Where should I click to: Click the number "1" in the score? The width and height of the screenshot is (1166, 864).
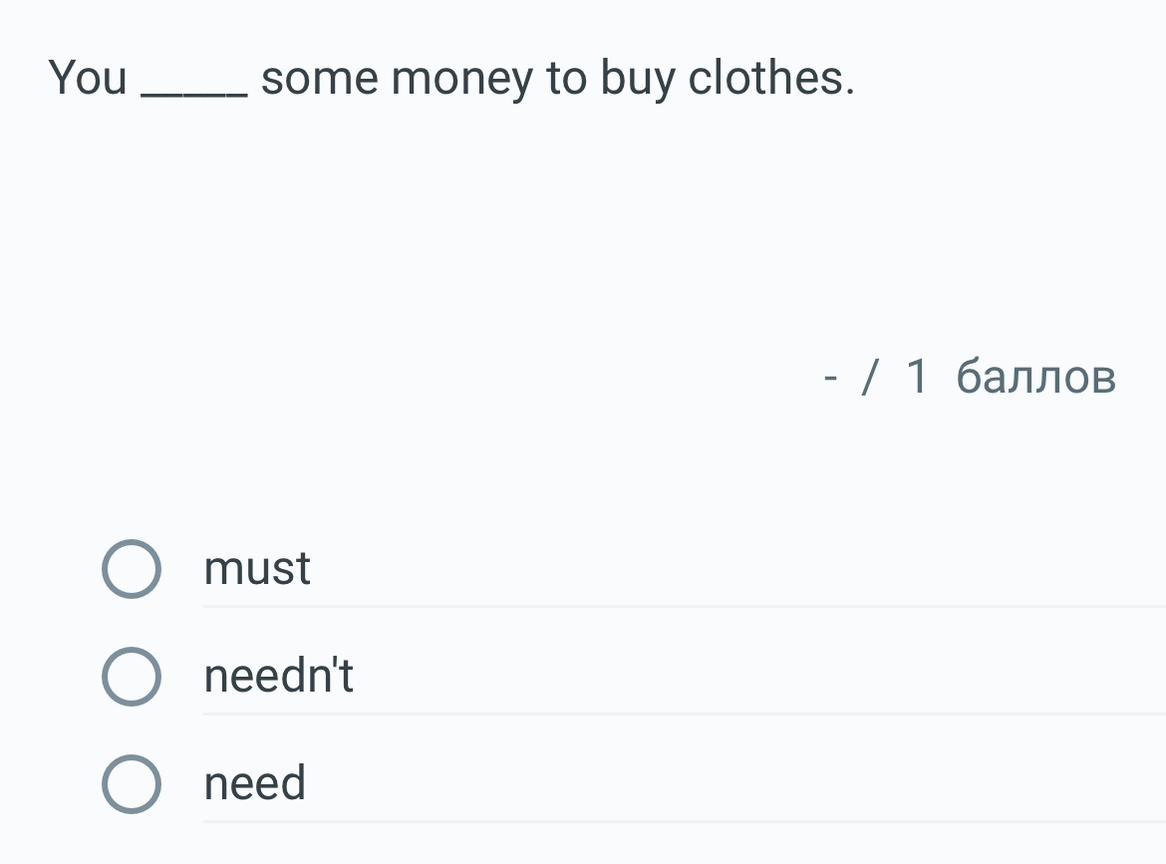click(x=917, y=377)
